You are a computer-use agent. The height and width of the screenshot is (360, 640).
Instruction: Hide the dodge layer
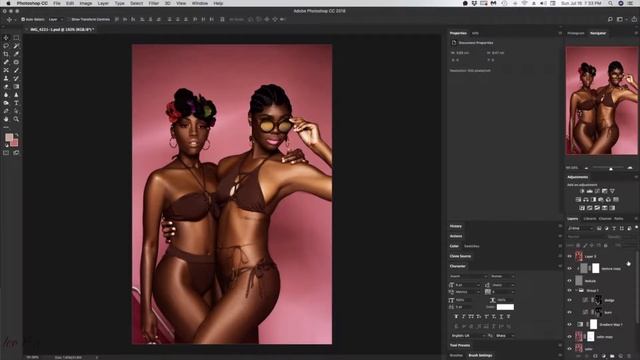(x=570, y=300)
